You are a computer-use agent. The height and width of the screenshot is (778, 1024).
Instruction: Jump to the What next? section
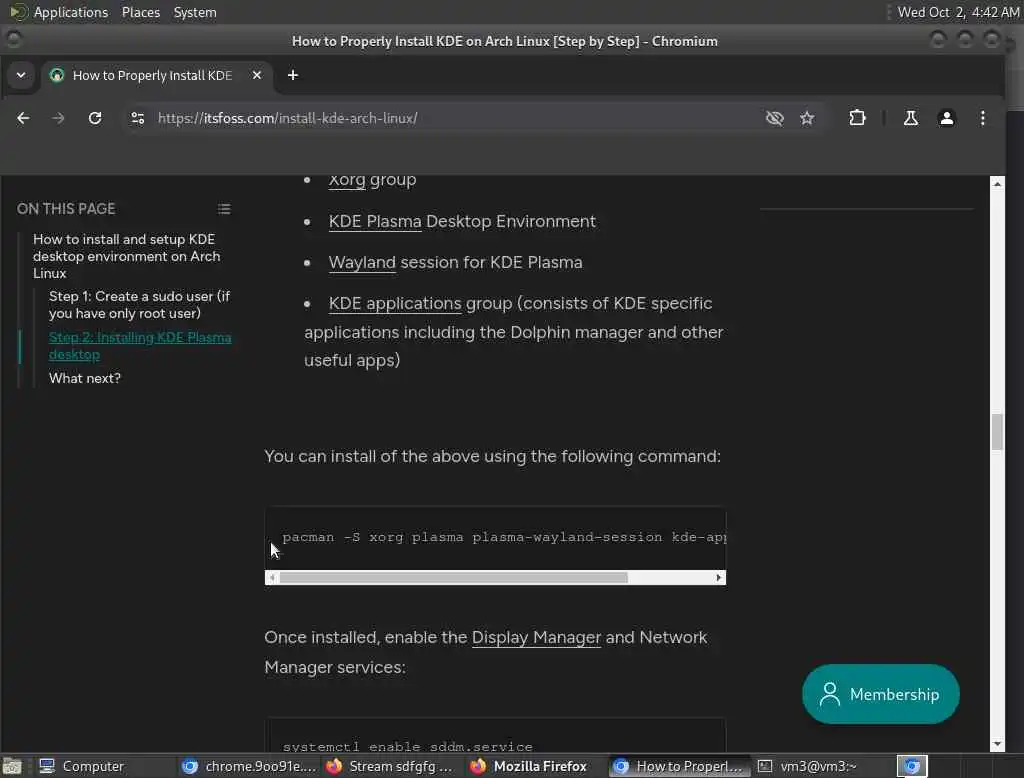85,378
